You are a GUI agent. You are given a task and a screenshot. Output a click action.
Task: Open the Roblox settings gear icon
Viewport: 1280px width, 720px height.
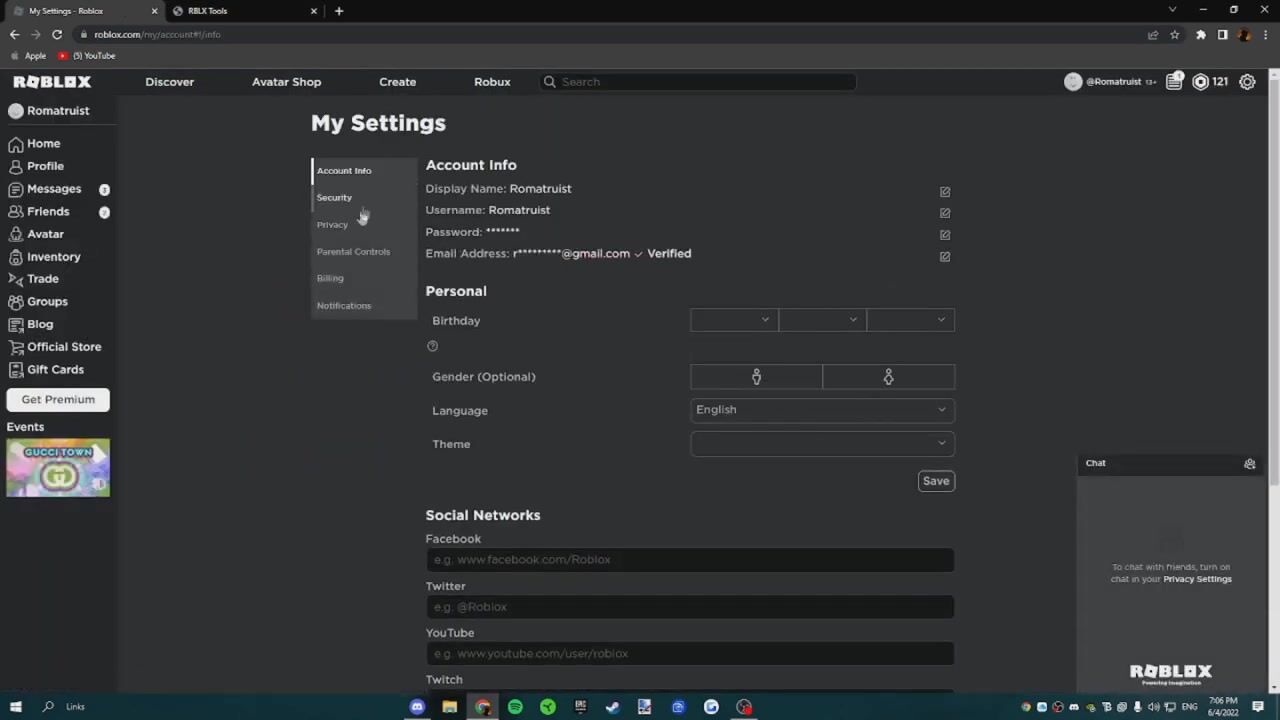click(x=1247, y=82)
